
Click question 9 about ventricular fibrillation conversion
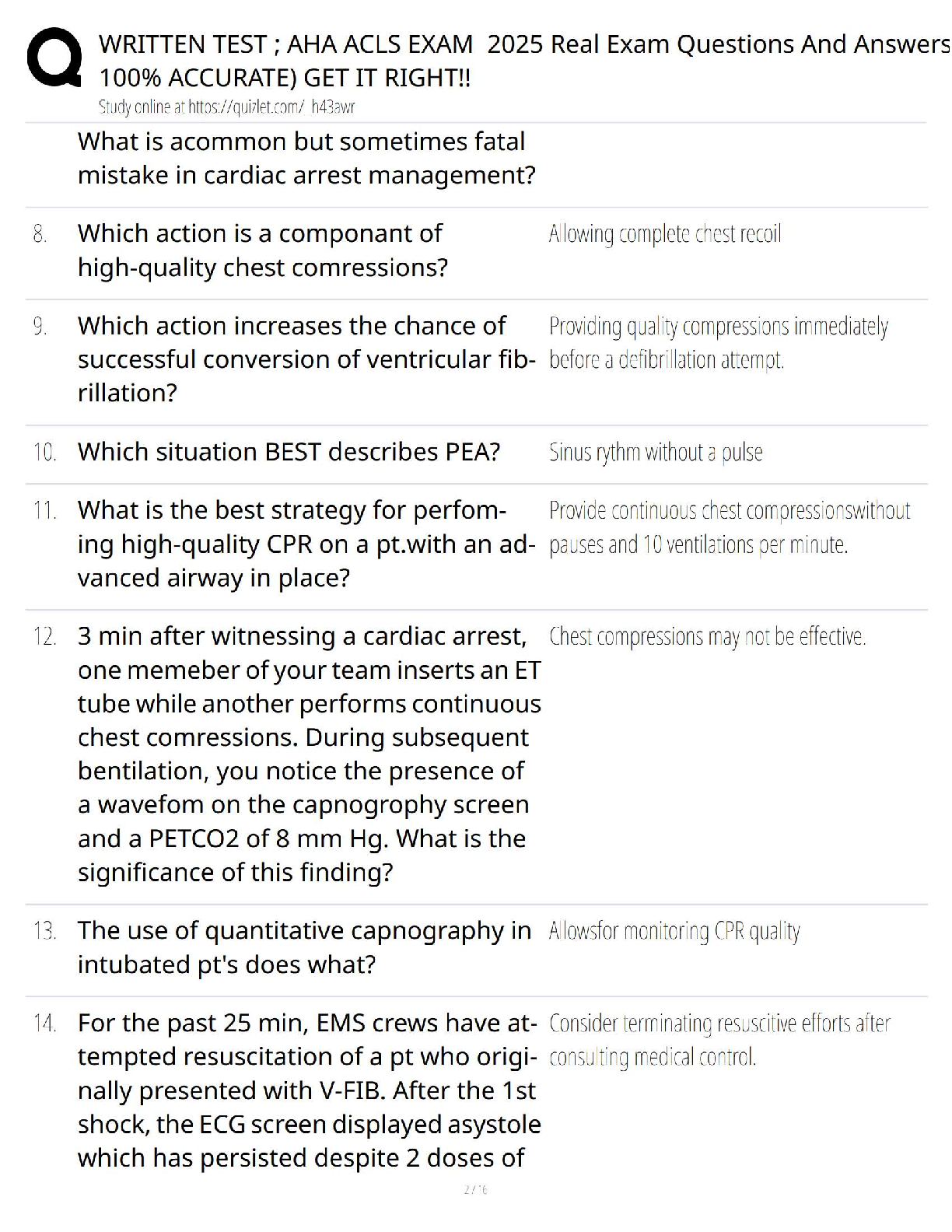[x=306, y=359]
